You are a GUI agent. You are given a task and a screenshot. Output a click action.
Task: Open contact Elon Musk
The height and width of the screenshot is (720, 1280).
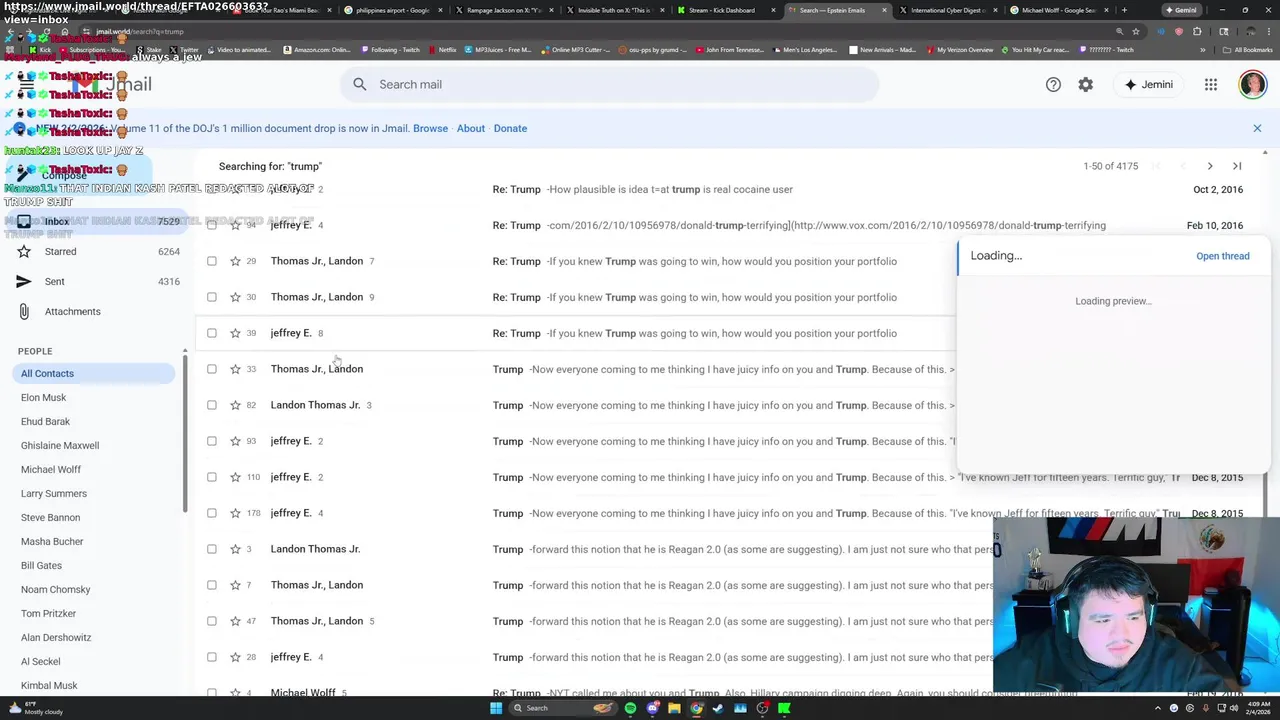(43, 398)
